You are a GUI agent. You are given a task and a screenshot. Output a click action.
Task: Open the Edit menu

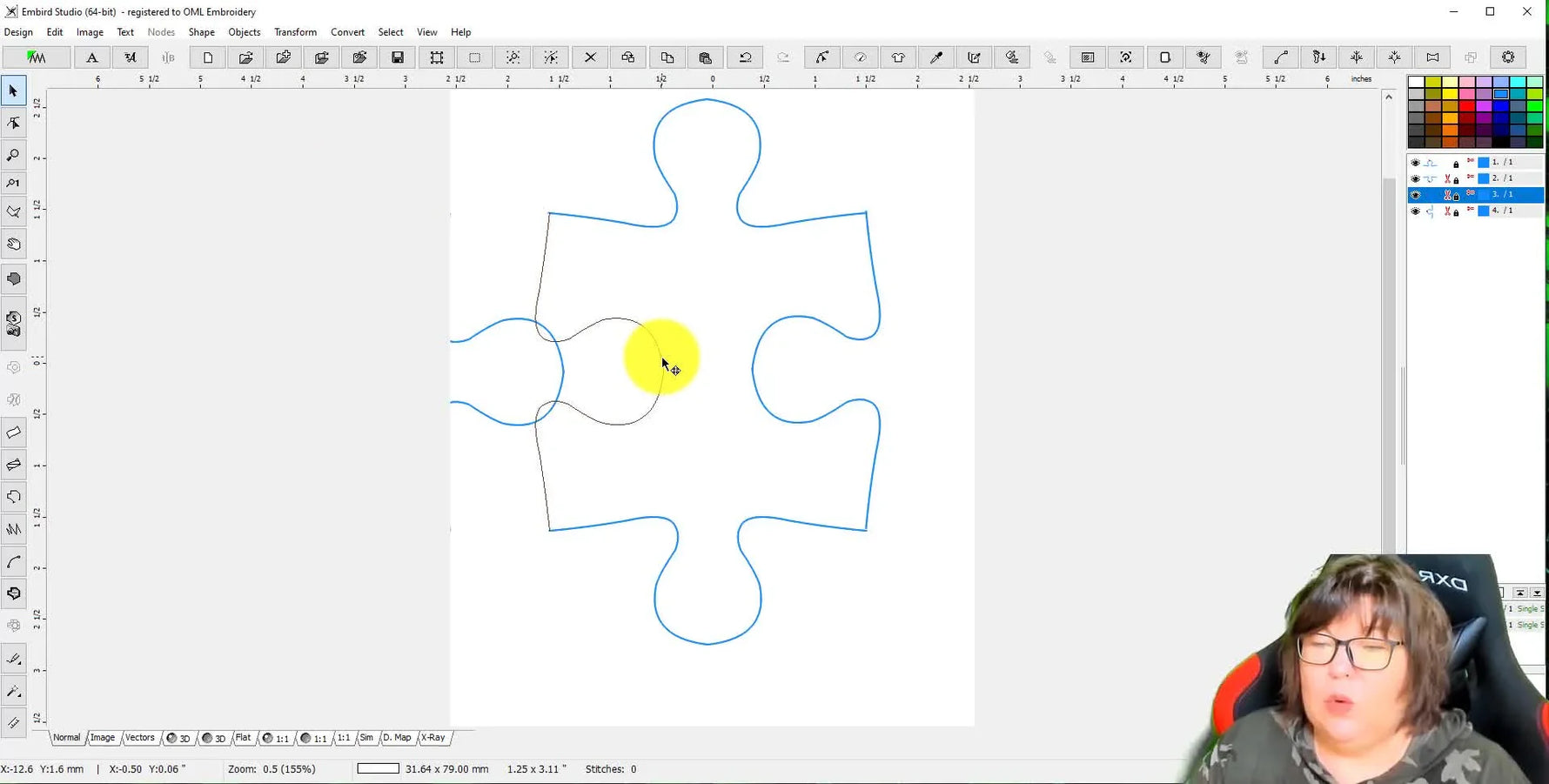click(55, 32)
